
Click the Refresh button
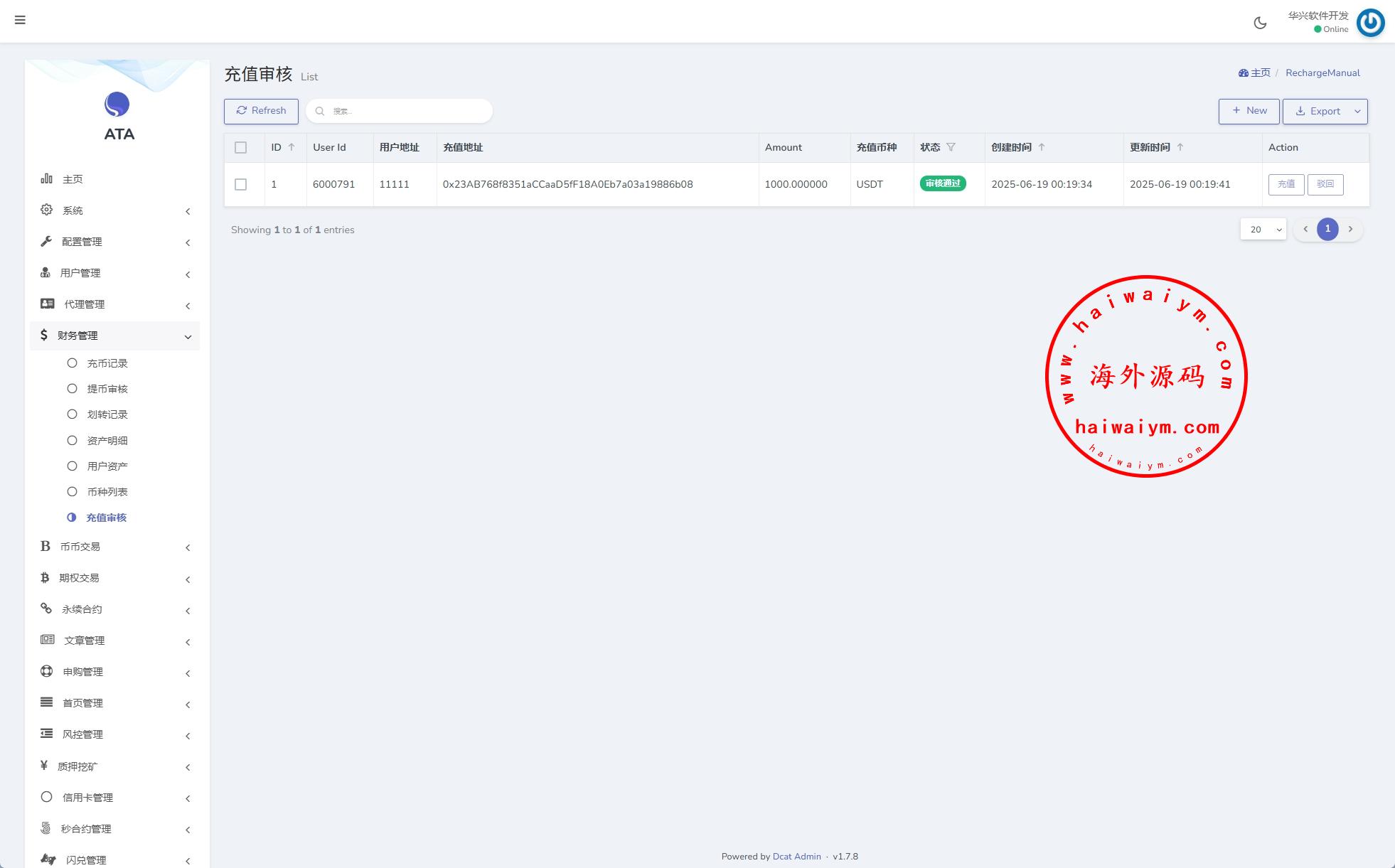coord(261,111)
